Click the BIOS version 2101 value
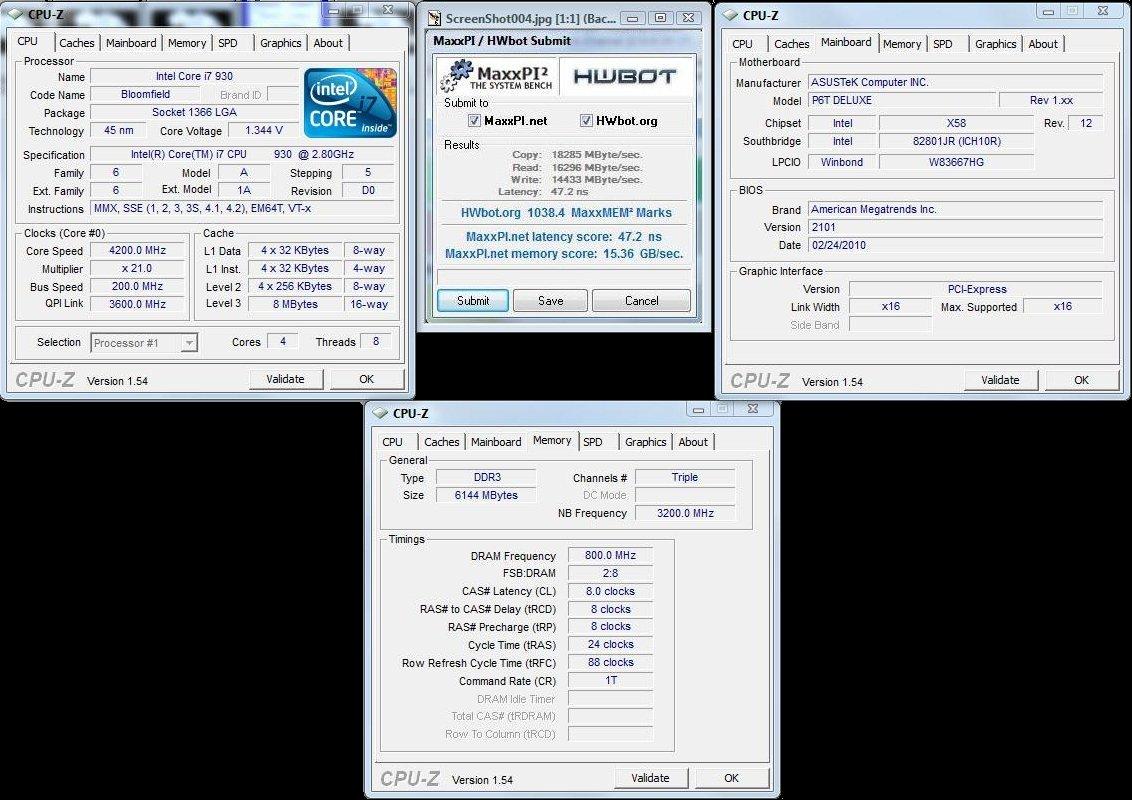Image resolution: width=1132 pixels, height=800 pixels. click(x=955, y=227)
